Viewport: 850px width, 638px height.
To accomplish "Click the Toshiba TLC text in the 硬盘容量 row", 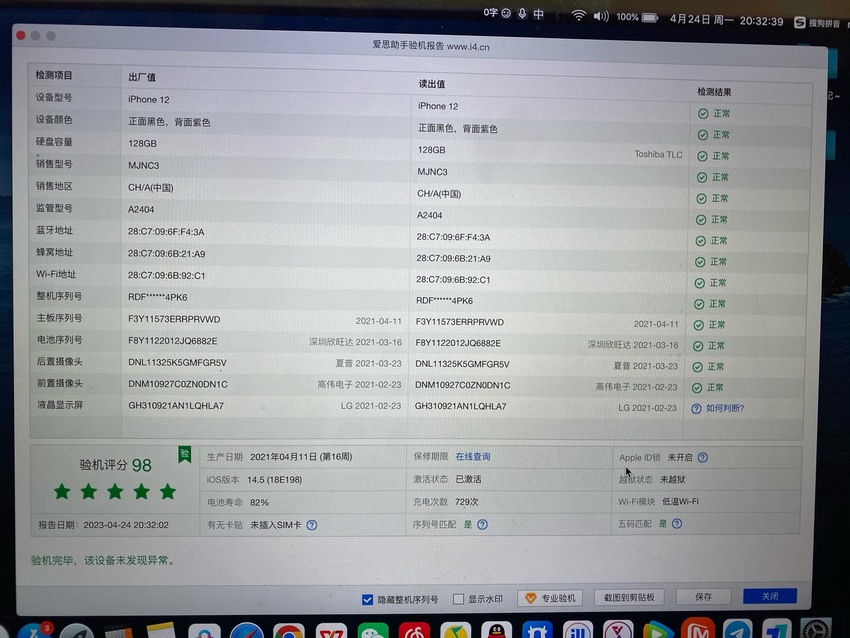I will [658, 154].
